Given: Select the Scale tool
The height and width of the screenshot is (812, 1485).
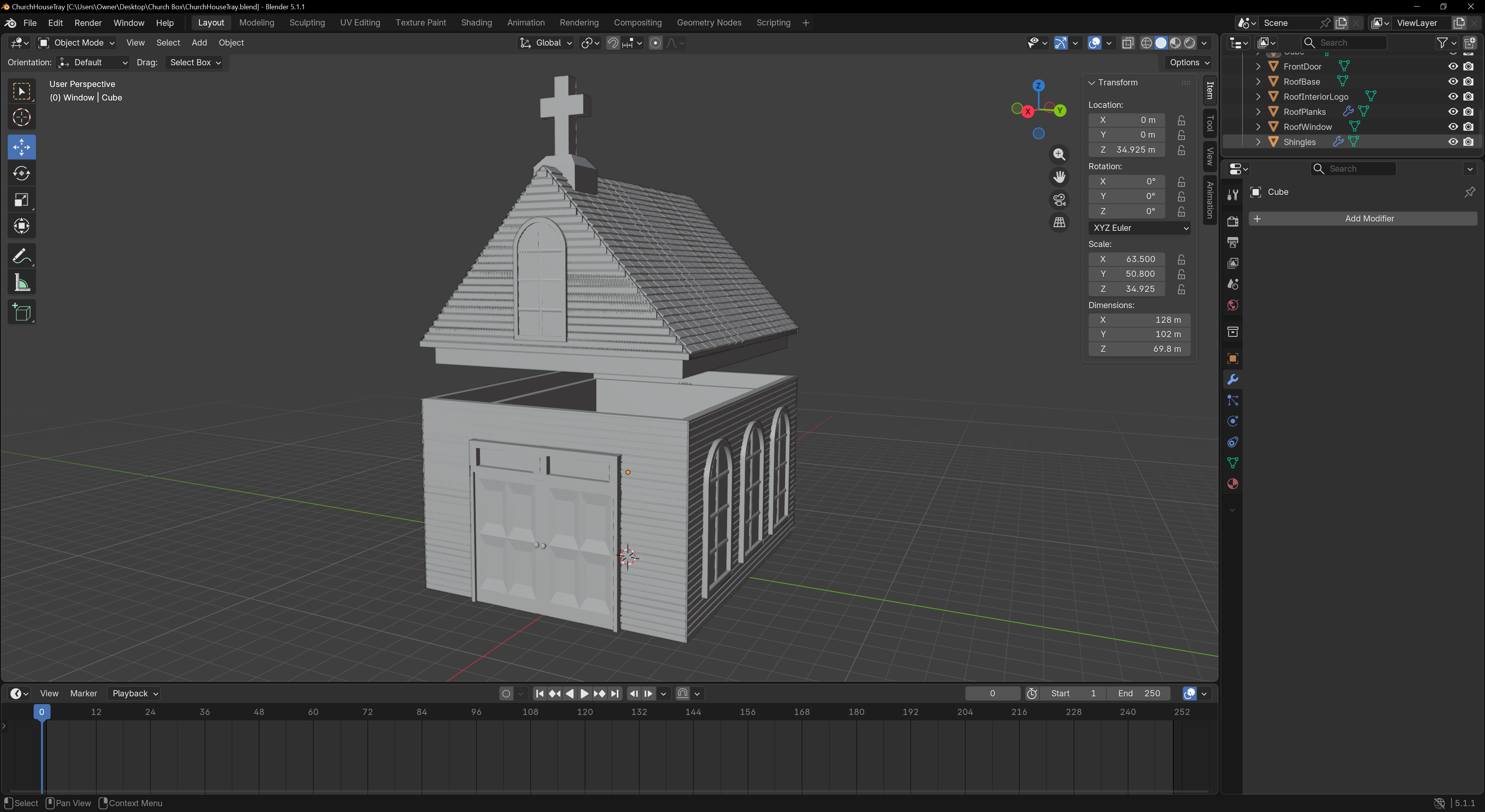Looking at the screenshot, I should pyautogui.click(x=21, y=200).
